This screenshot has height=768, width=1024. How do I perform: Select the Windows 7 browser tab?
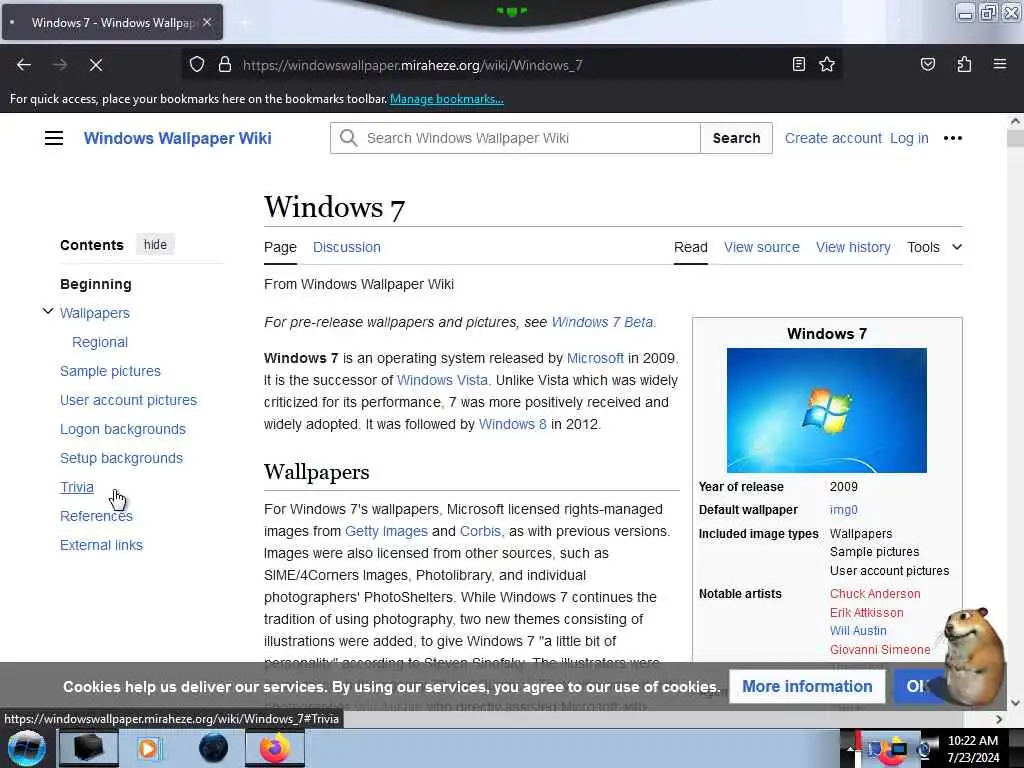point(112,22)
